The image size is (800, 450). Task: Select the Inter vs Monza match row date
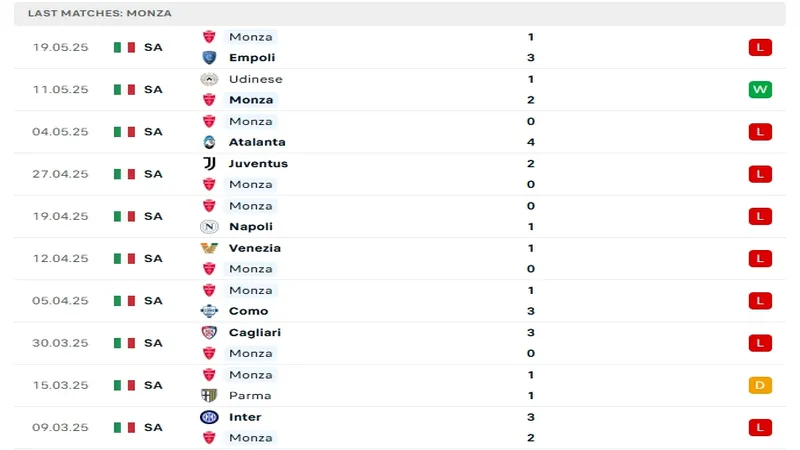coord(60,427)
